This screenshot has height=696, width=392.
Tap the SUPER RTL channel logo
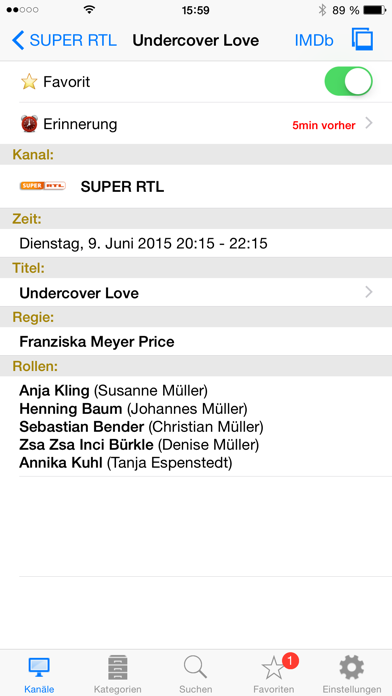point(43,186)
